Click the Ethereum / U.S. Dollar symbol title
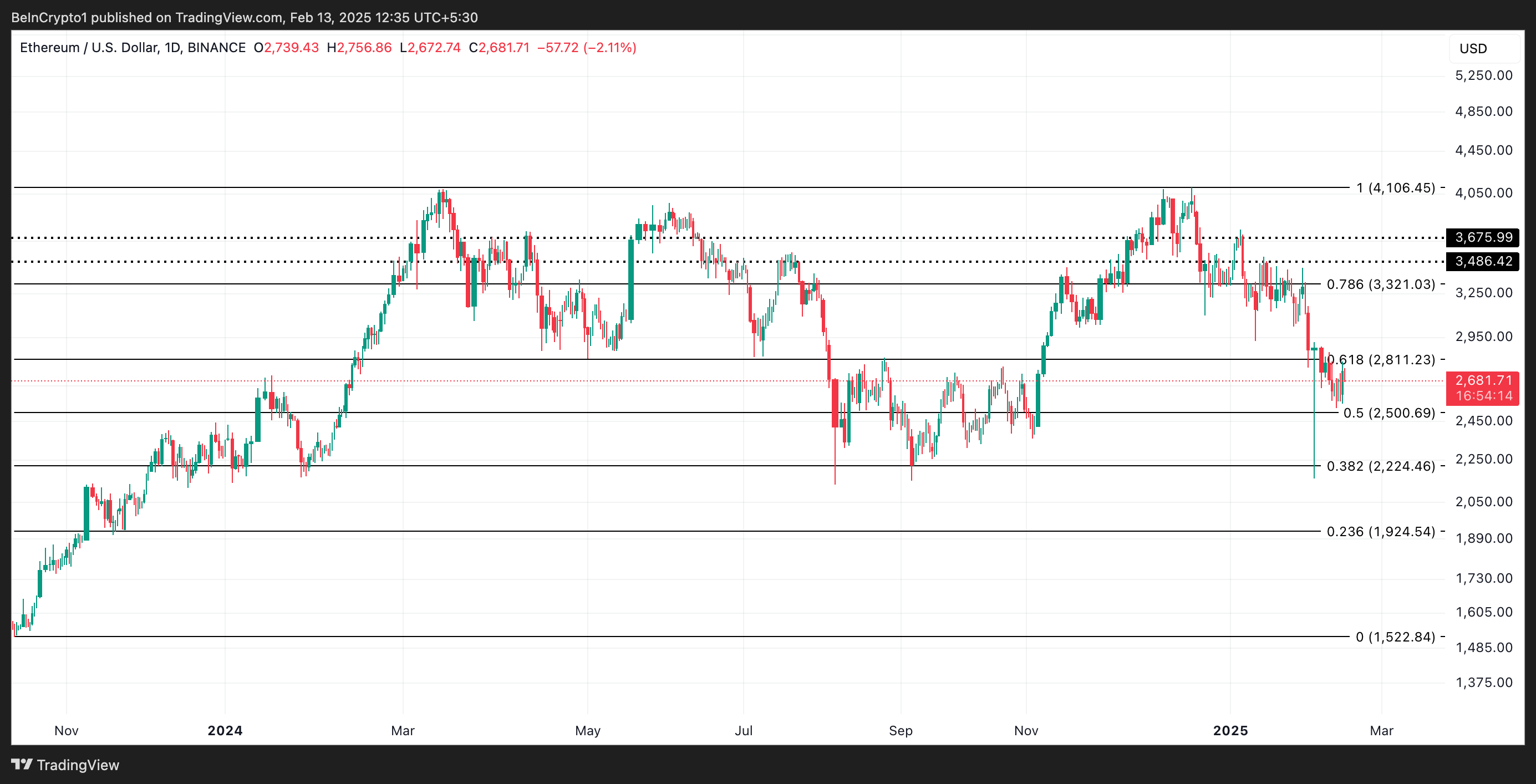Screen dimensions: 1536x784 (x=89, y=48)
